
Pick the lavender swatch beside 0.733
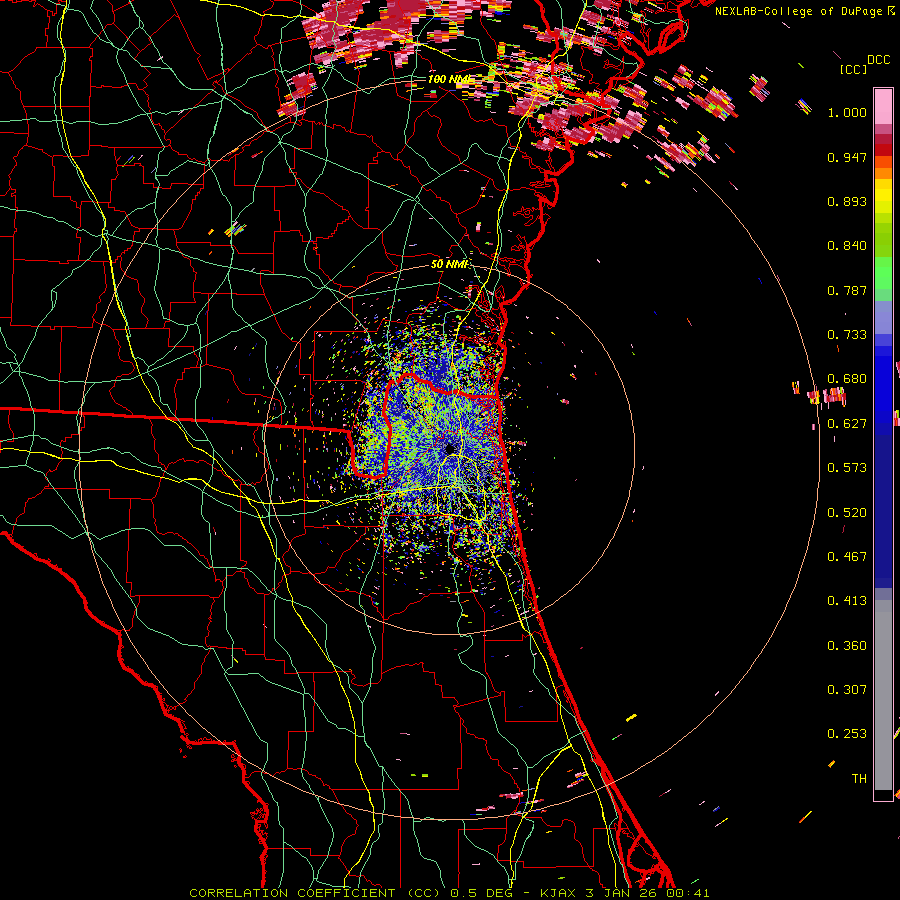883,319
